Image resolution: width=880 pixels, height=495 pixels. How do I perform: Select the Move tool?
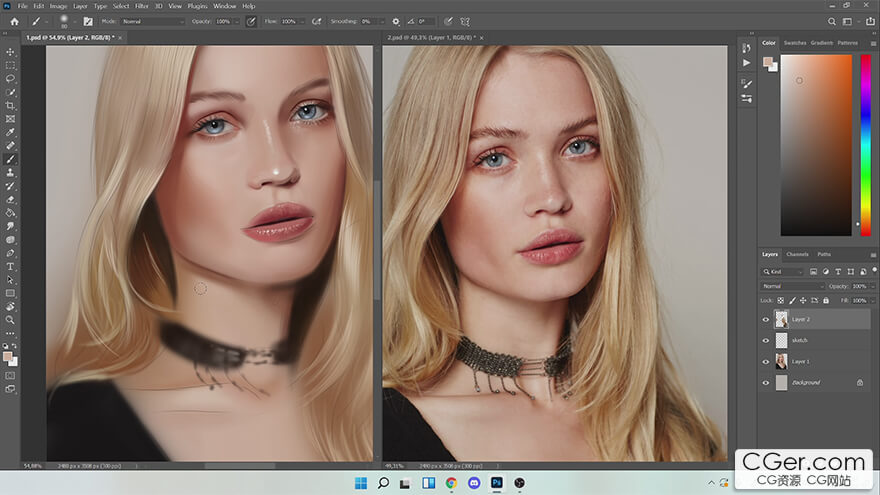point(10,52)
